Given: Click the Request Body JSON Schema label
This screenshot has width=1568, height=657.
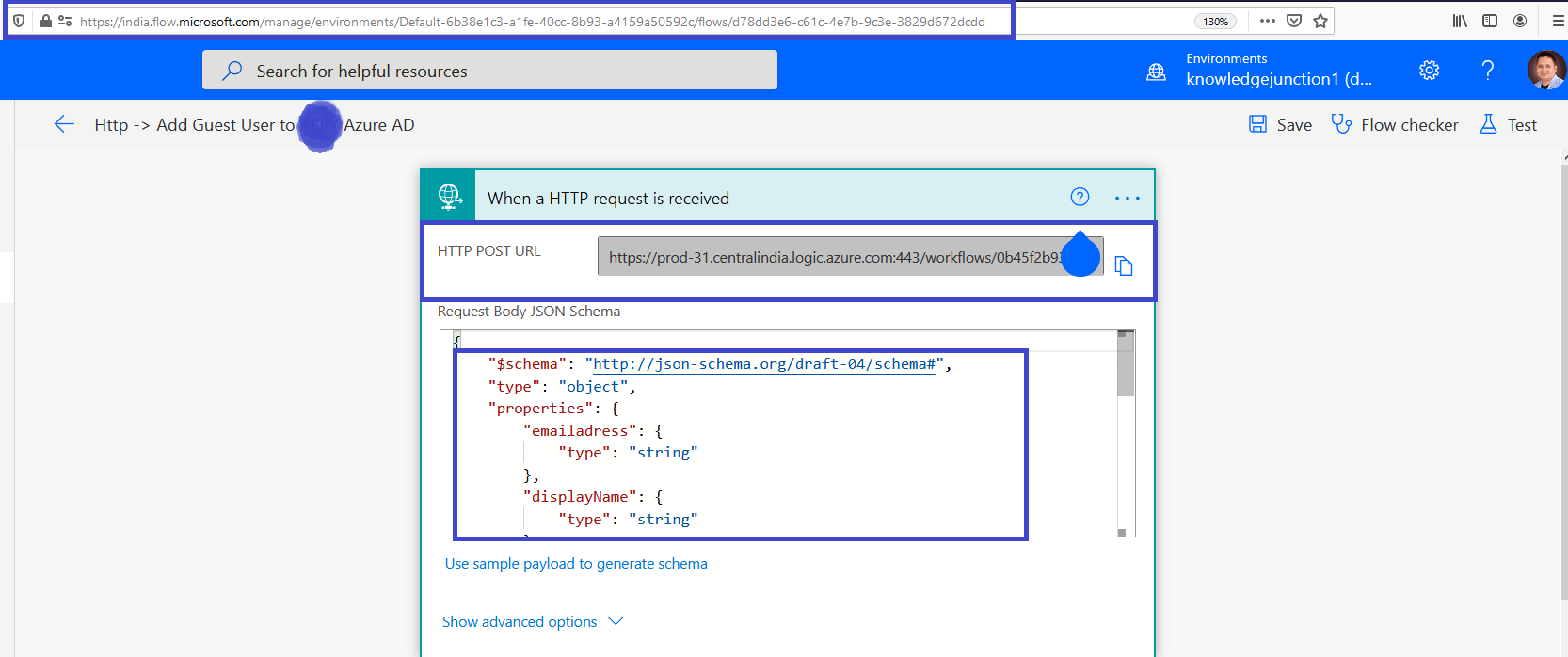Looking at the screenshot, I should click(529, 312).
